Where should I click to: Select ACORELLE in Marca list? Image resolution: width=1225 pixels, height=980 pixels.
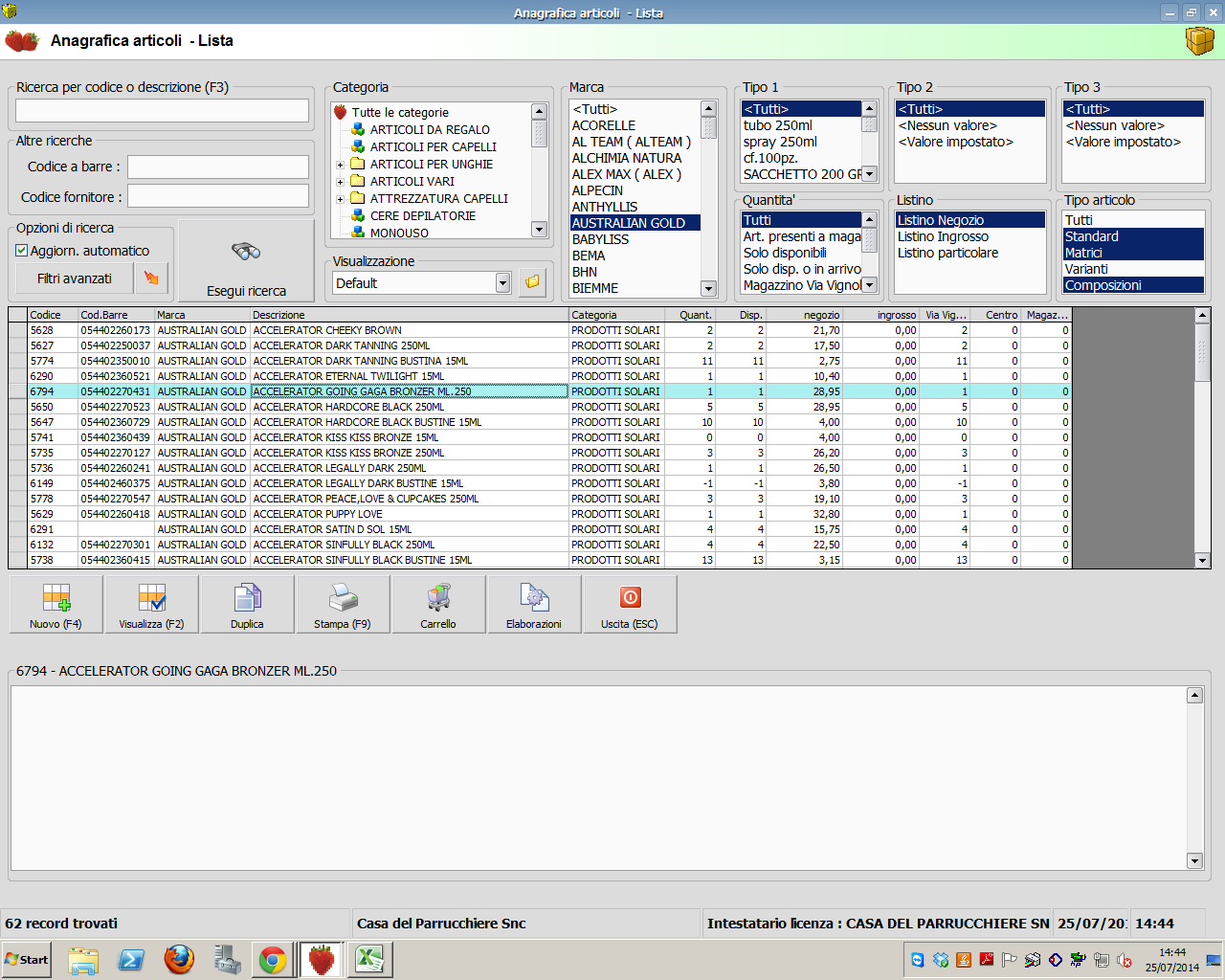[x=604, y=125]
